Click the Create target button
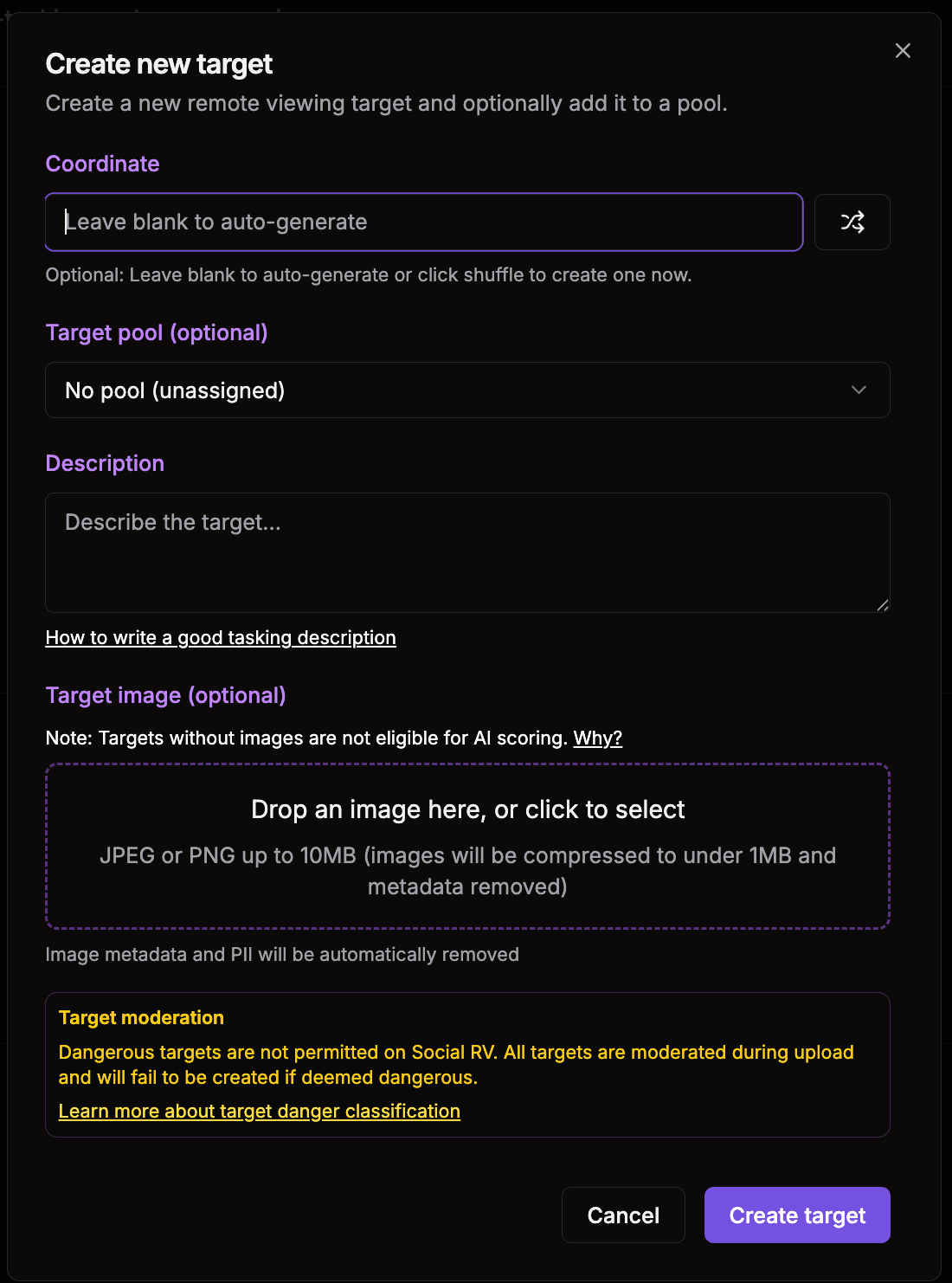This screenshot has width=952, height=1283. coord(797,1215)
